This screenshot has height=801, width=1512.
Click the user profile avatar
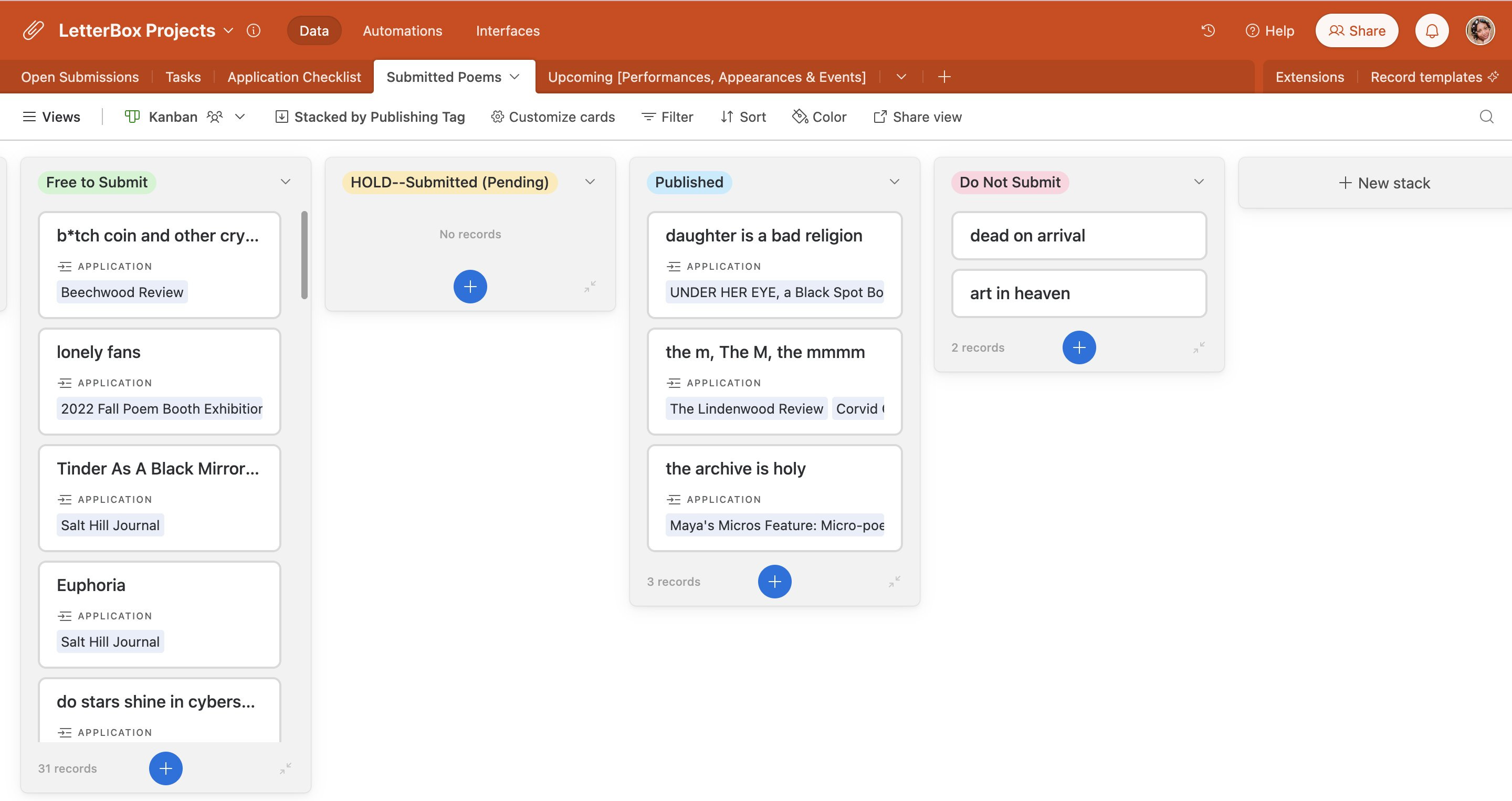tap(1480, 30)
